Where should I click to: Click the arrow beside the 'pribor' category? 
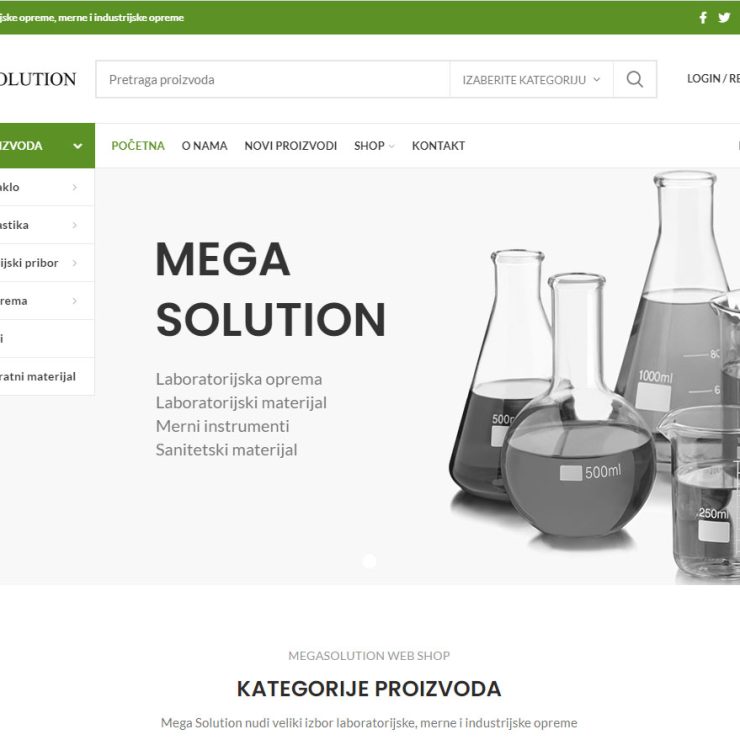coord(75,263)
